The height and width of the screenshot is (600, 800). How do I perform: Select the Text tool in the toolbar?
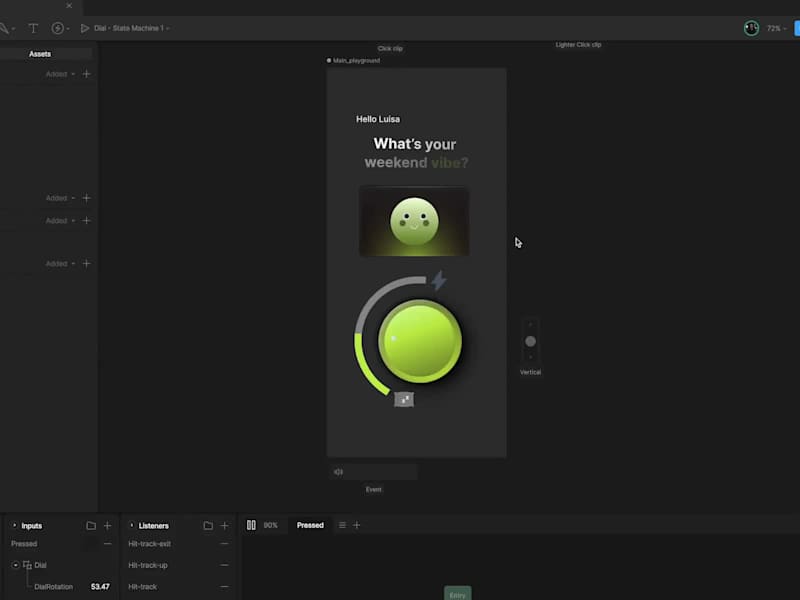pyautogui.click(x=33, y=29)
